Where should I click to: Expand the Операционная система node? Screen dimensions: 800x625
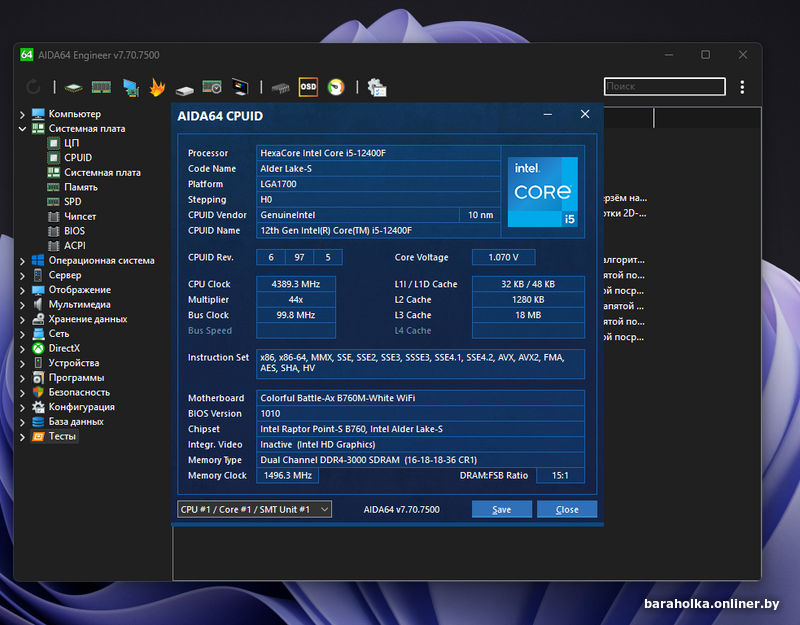22,261
